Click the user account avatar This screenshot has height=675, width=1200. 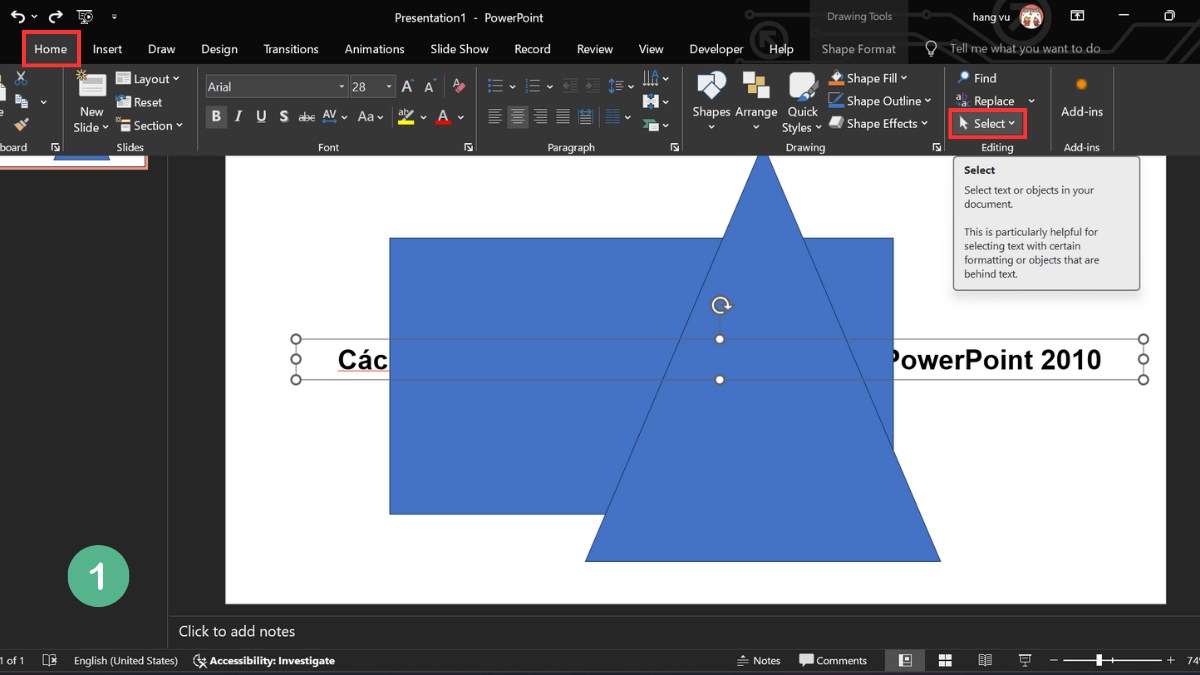coord(1031,17)
